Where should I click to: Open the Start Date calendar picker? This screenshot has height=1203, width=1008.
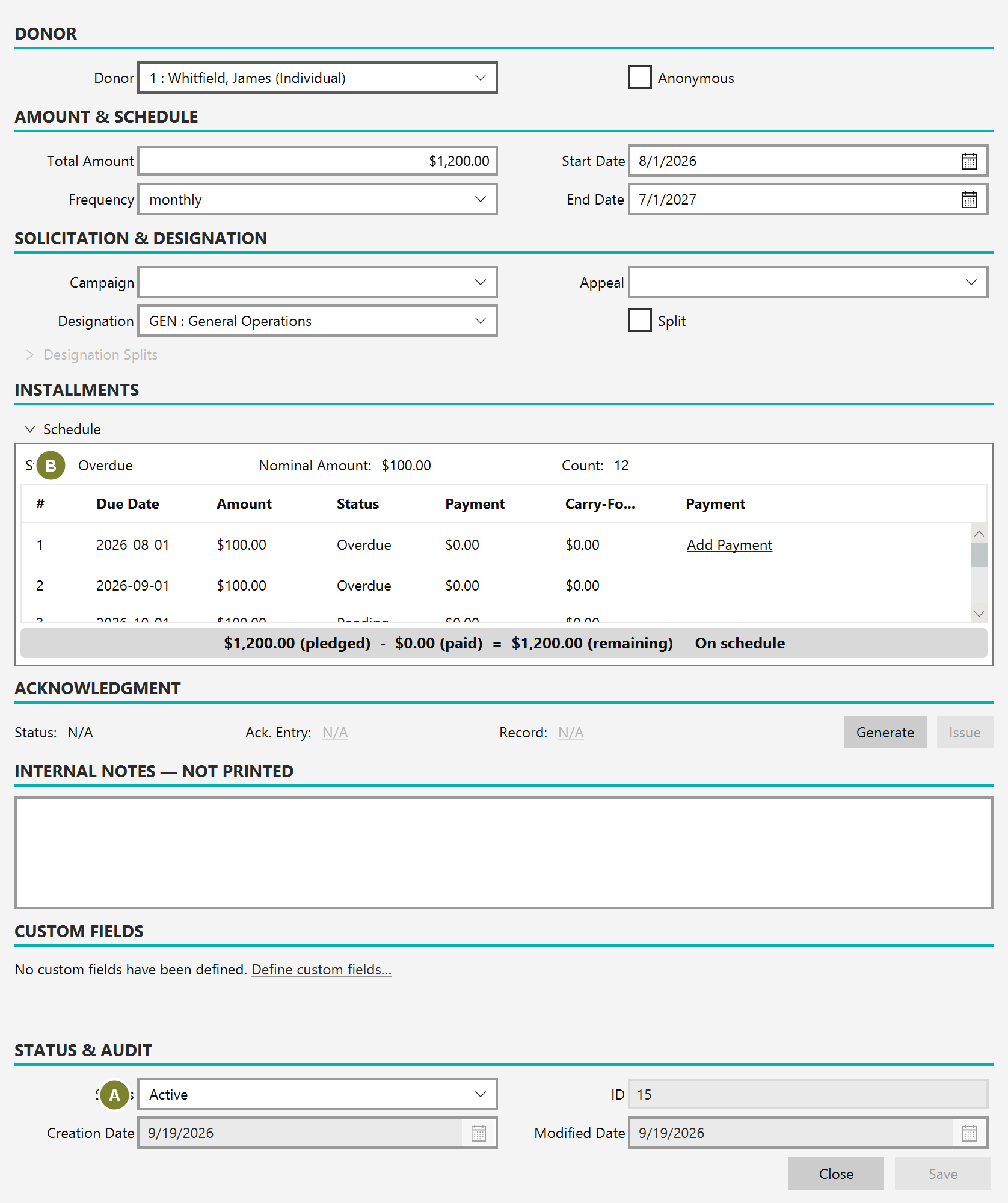pyautogui.click(x=969, y=161)
